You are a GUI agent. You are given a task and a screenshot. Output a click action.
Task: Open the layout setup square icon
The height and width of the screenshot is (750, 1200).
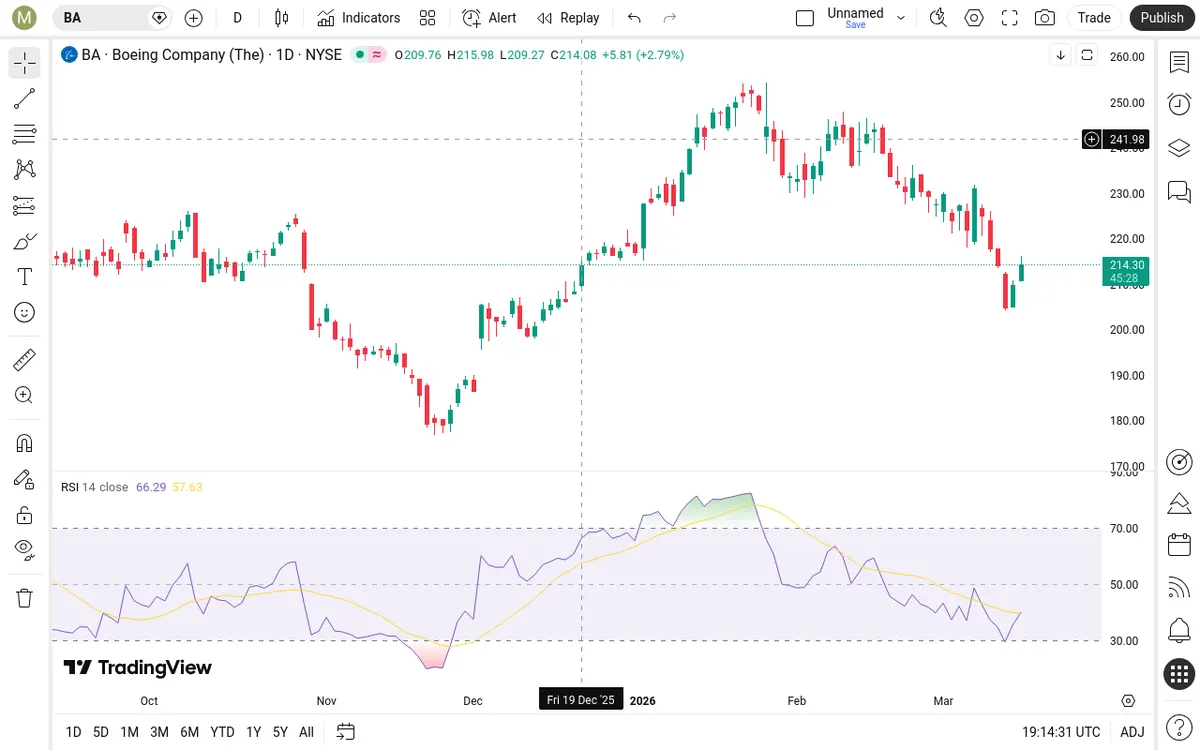click(805, 18)
